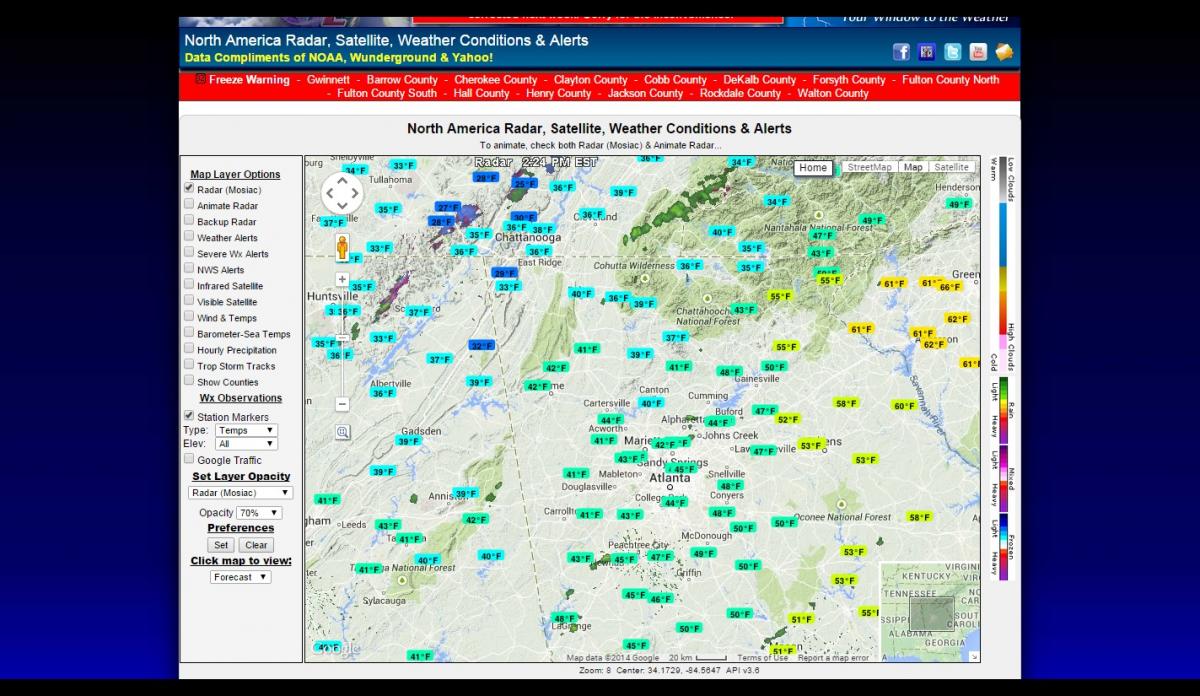
Task: Click the Home button on the map
Action: pyautogui.click(x=813, y=168)
